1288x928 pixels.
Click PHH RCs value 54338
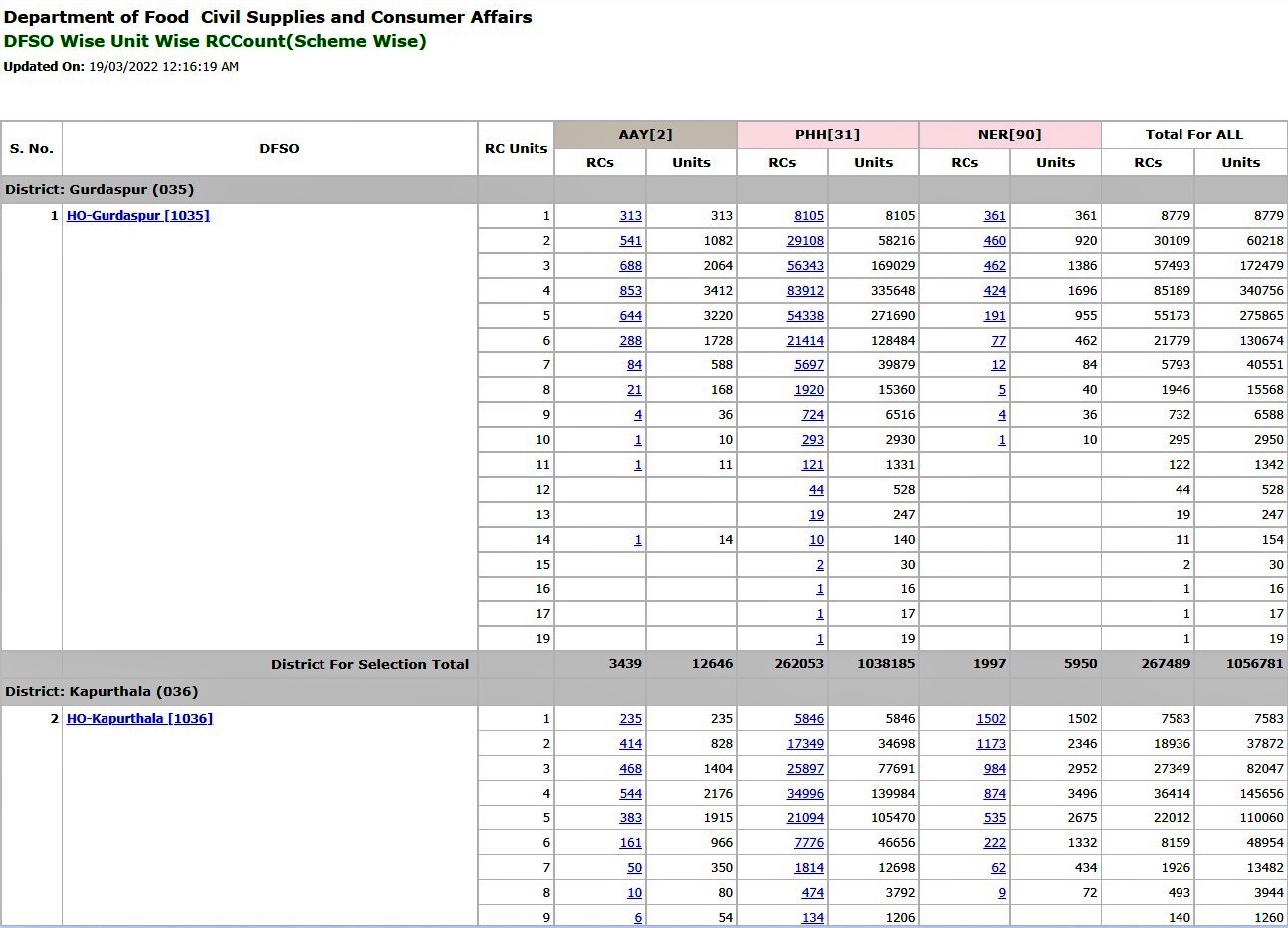tap(805, 316)
